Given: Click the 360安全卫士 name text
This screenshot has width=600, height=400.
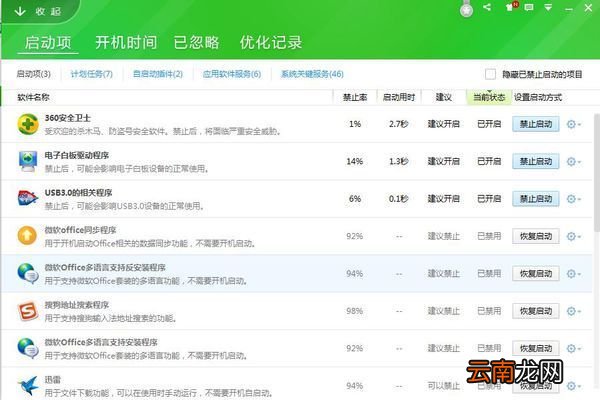Looking at the screenshot, I should click(68, 118).
